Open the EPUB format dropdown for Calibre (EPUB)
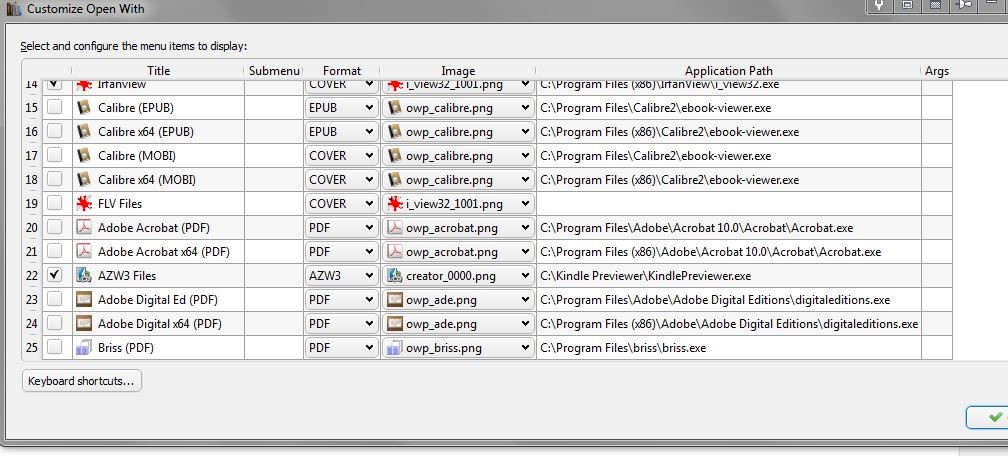 coord(341,107)
